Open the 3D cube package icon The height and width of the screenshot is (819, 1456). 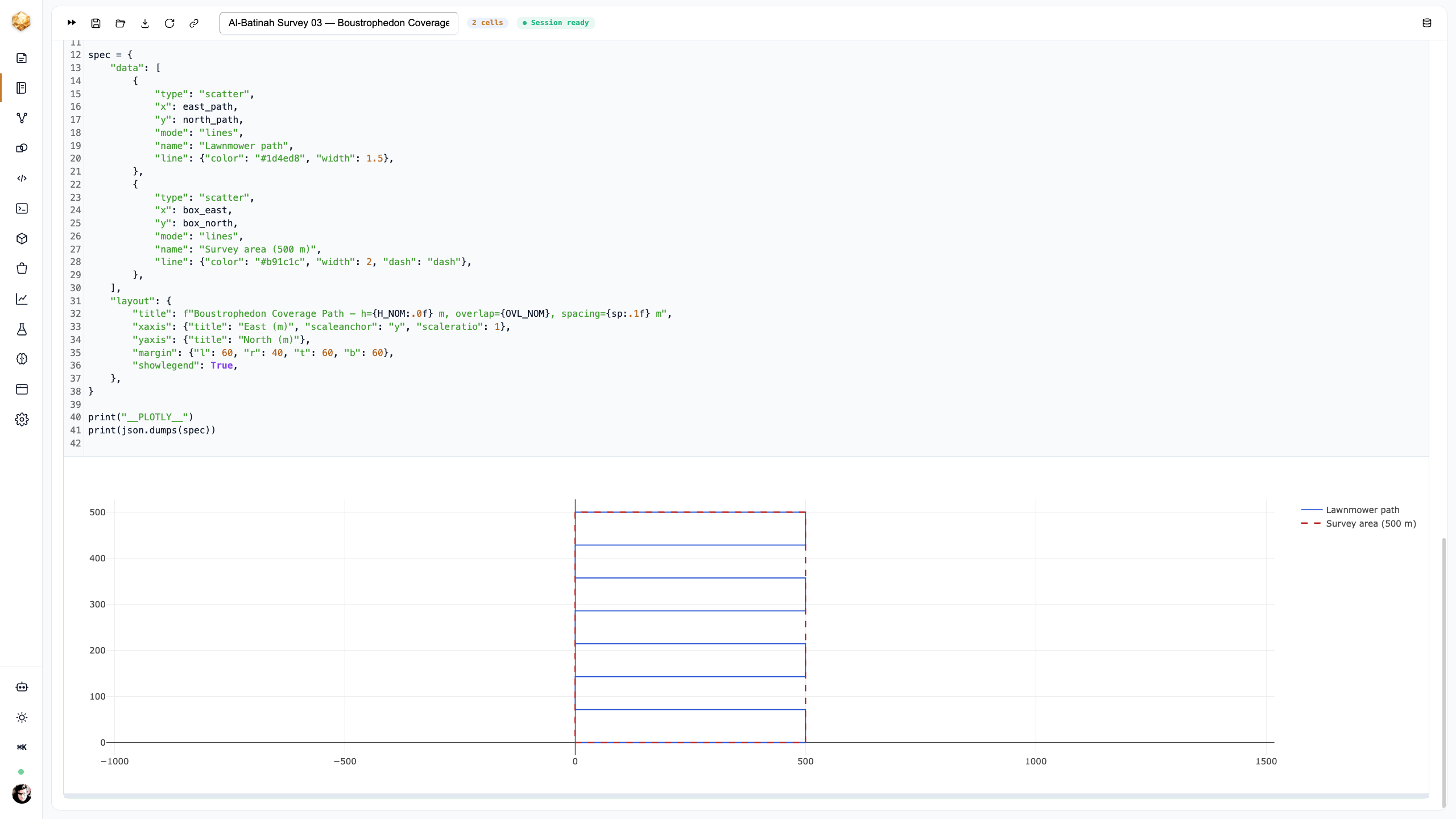pyautogui.click(x=22, y=238)
